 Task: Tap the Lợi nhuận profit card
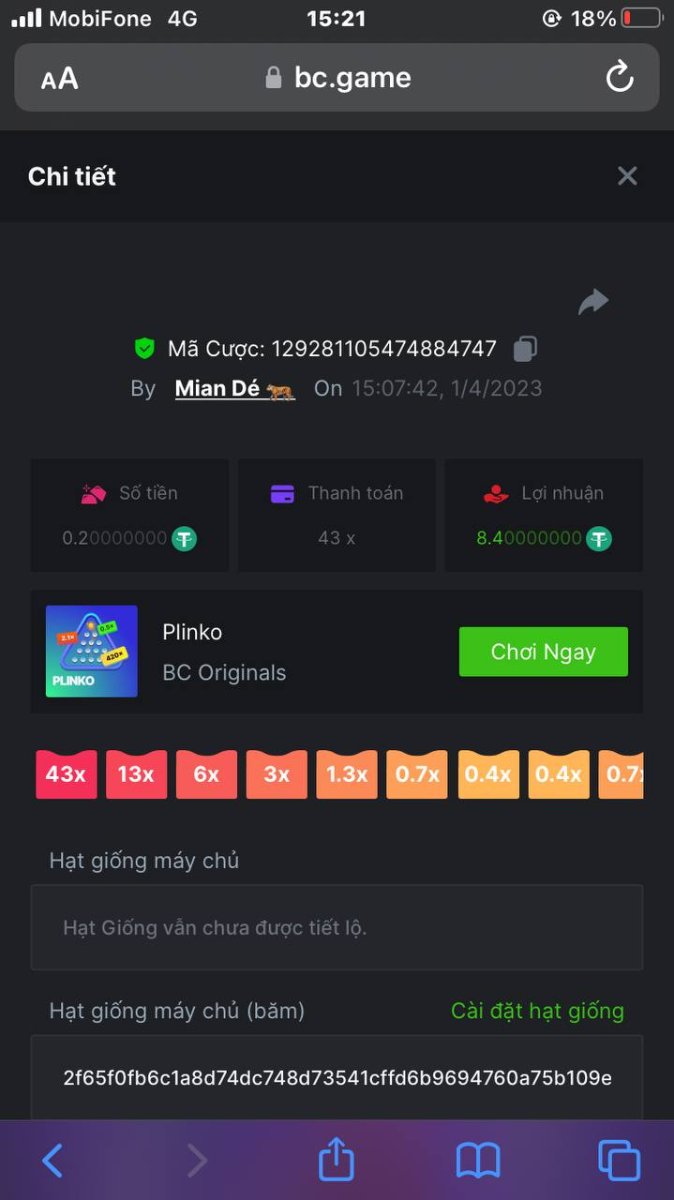pyautogui.click(x=544, y=515)
